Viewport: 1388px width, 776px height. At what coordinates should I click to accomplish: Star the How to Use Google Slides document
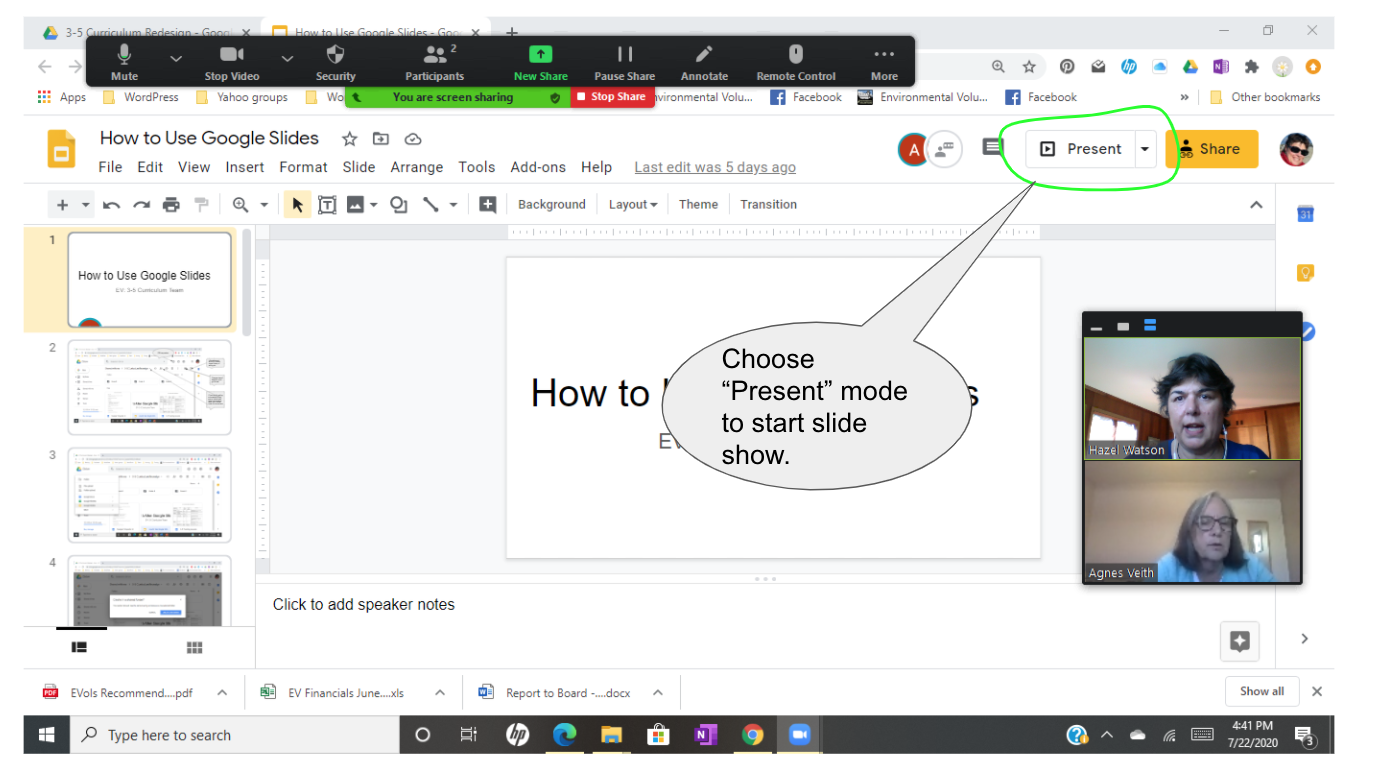[350, 139]
